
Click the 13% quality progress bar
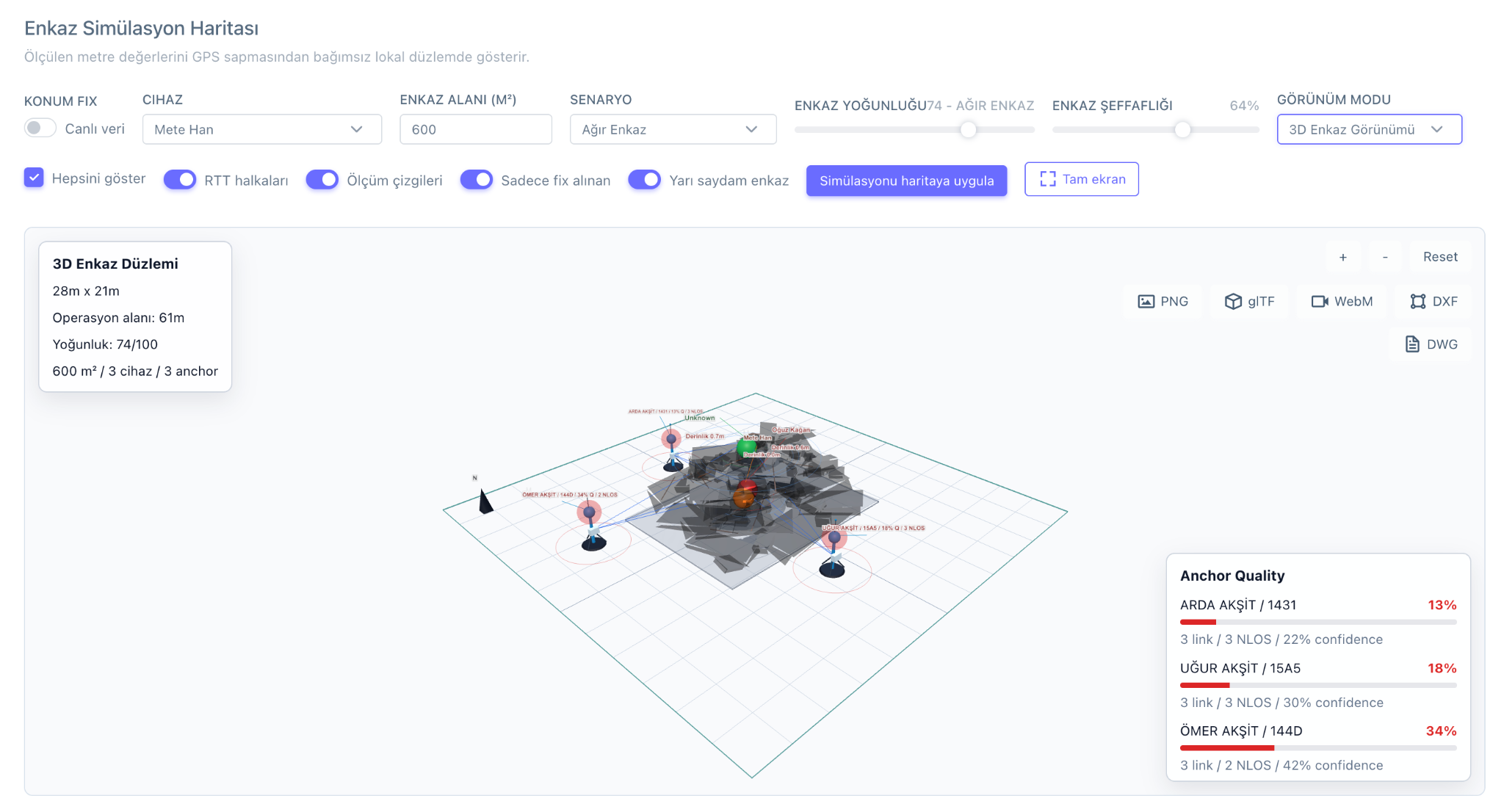(1318, 622)
